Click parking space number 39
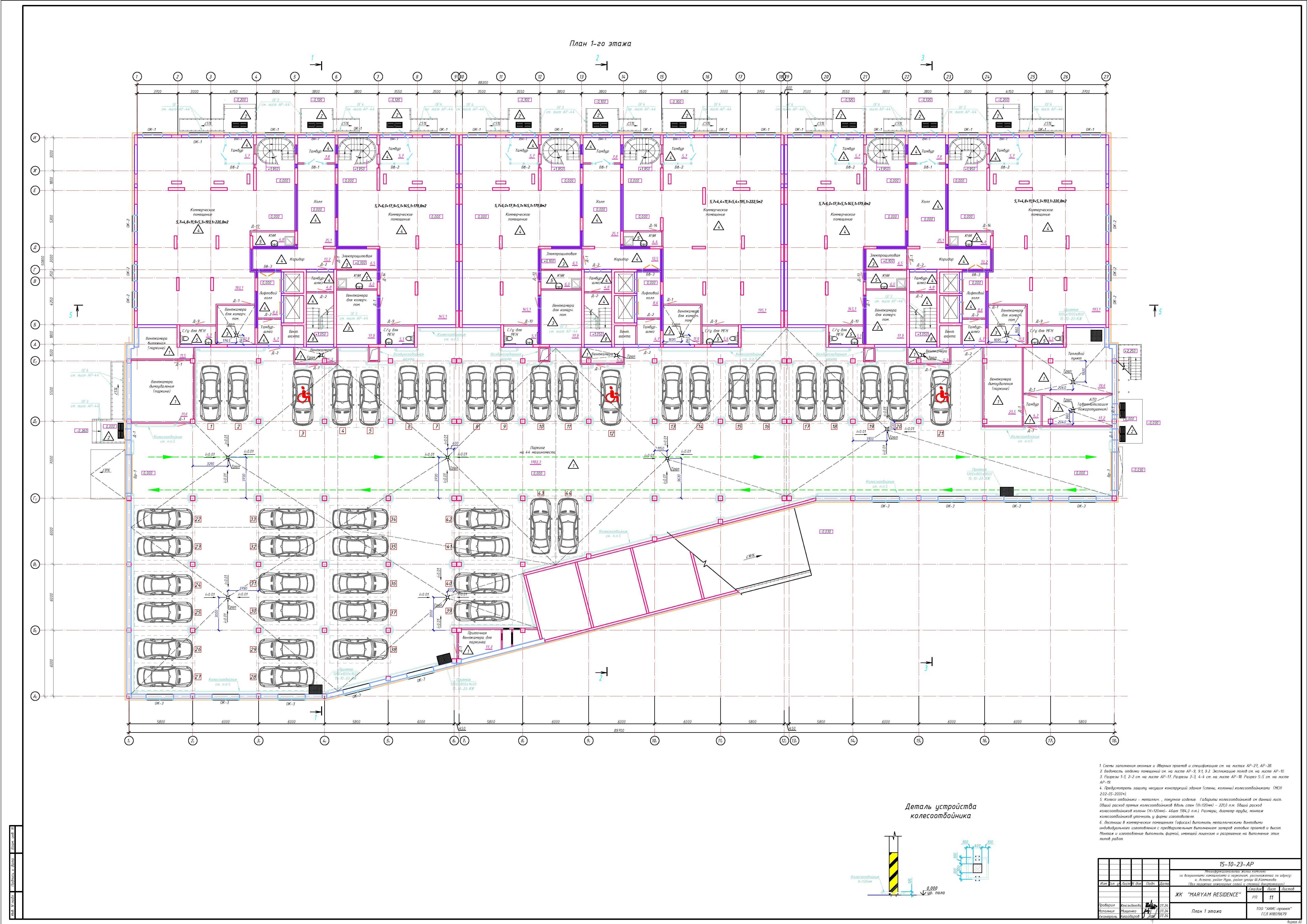The width and height of the screenshot is (1308, 924). [449, 611]
